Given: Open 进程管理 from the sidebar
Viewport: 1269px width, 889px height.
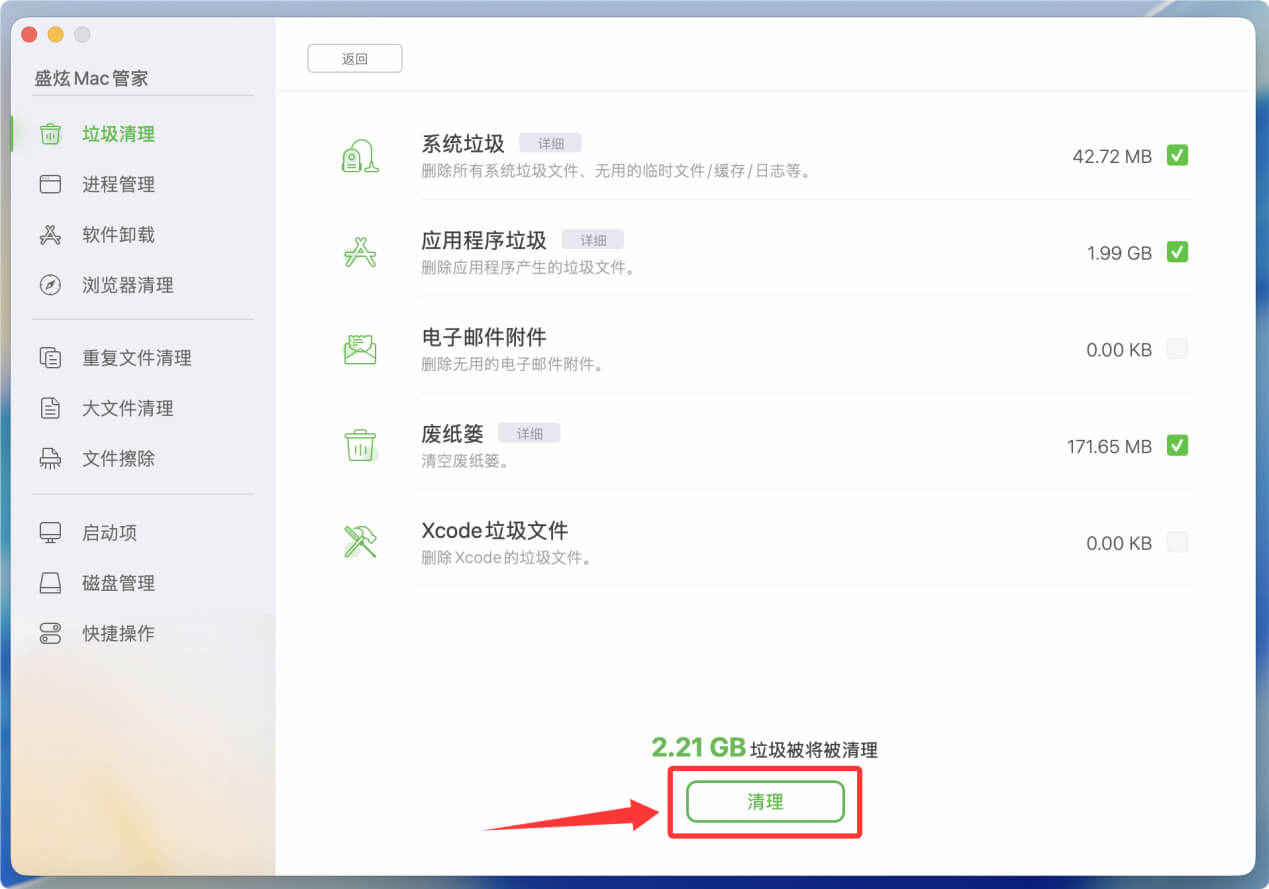Looking at the screenshot, I should point(50,184).
